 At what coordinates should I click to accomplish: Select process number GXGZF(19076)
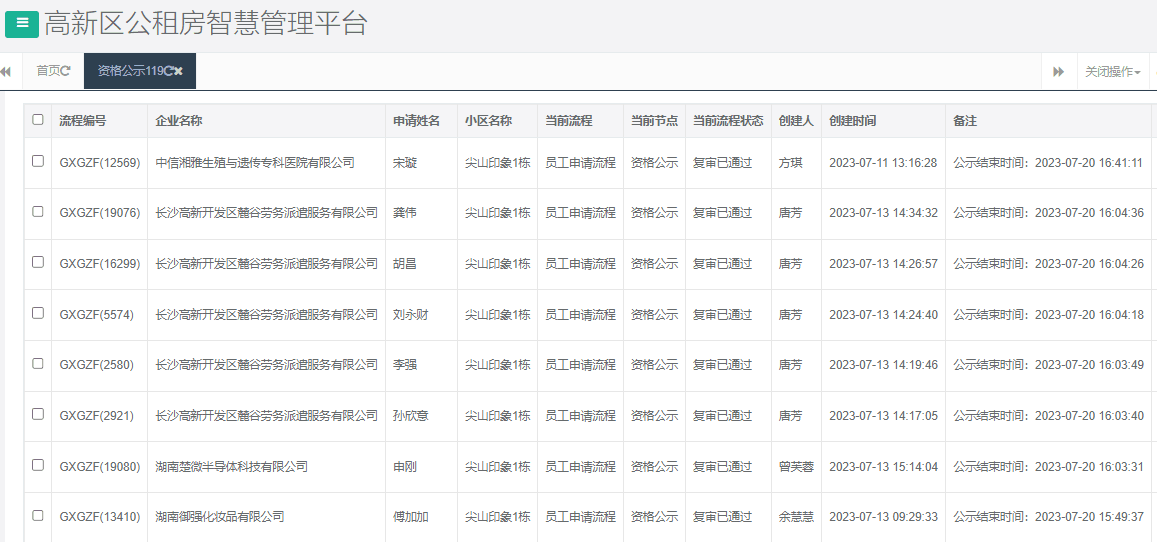[x=100, y=213]
